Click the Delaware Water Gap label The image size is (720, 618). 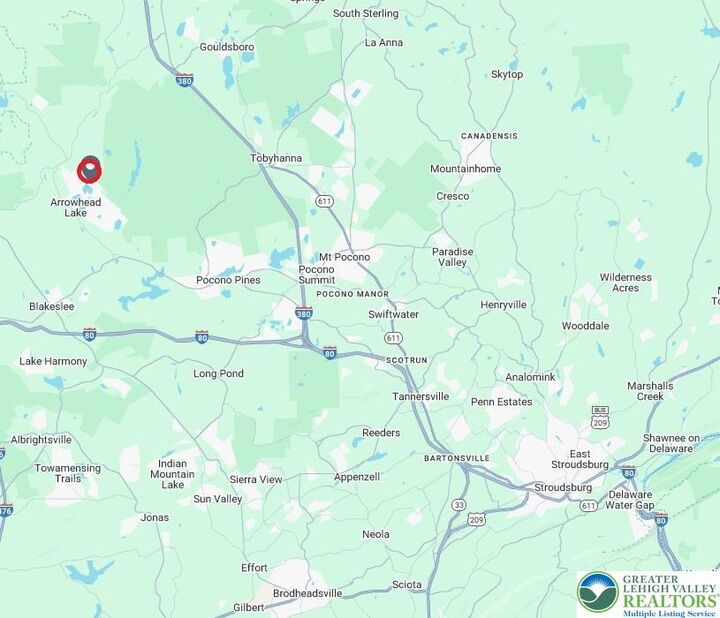(x=630, y=500)
